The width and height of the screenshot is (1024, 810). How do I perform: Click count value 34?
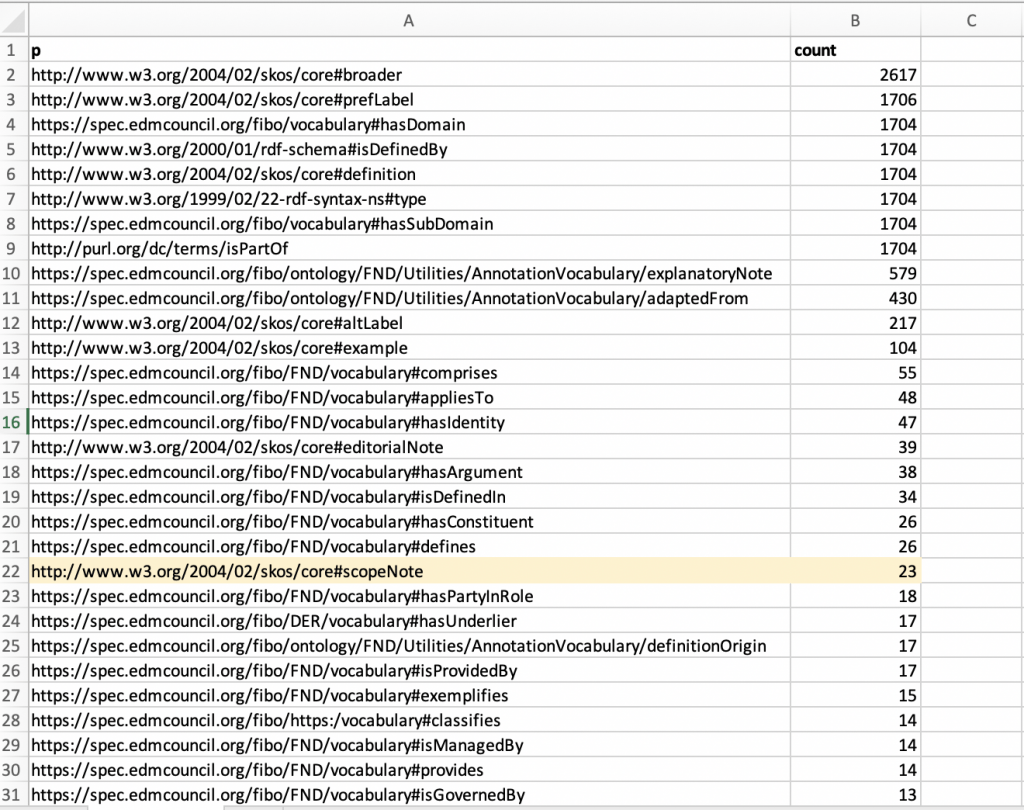click(856, 497)
